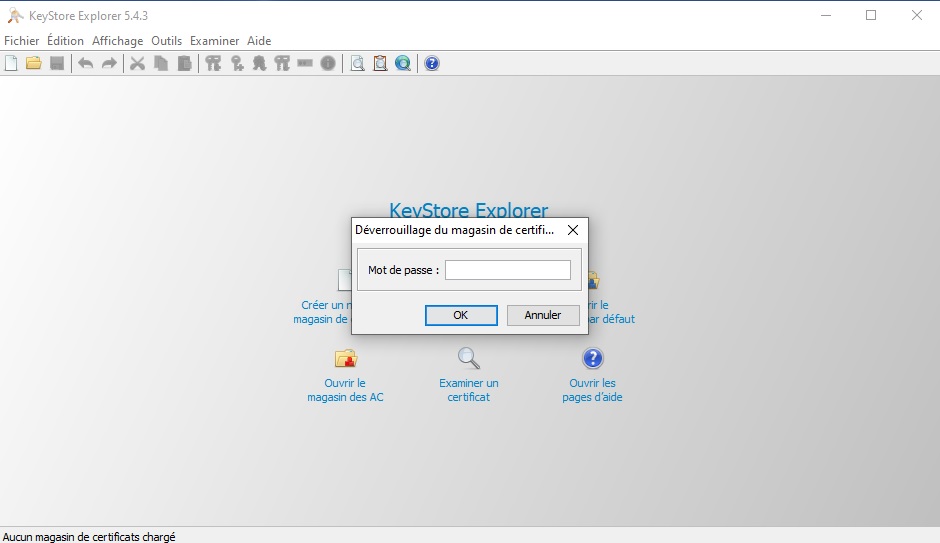The image size is (940, 543).
Task: Click the Import Key Pair toolbar icon
Action: point(282,63)
